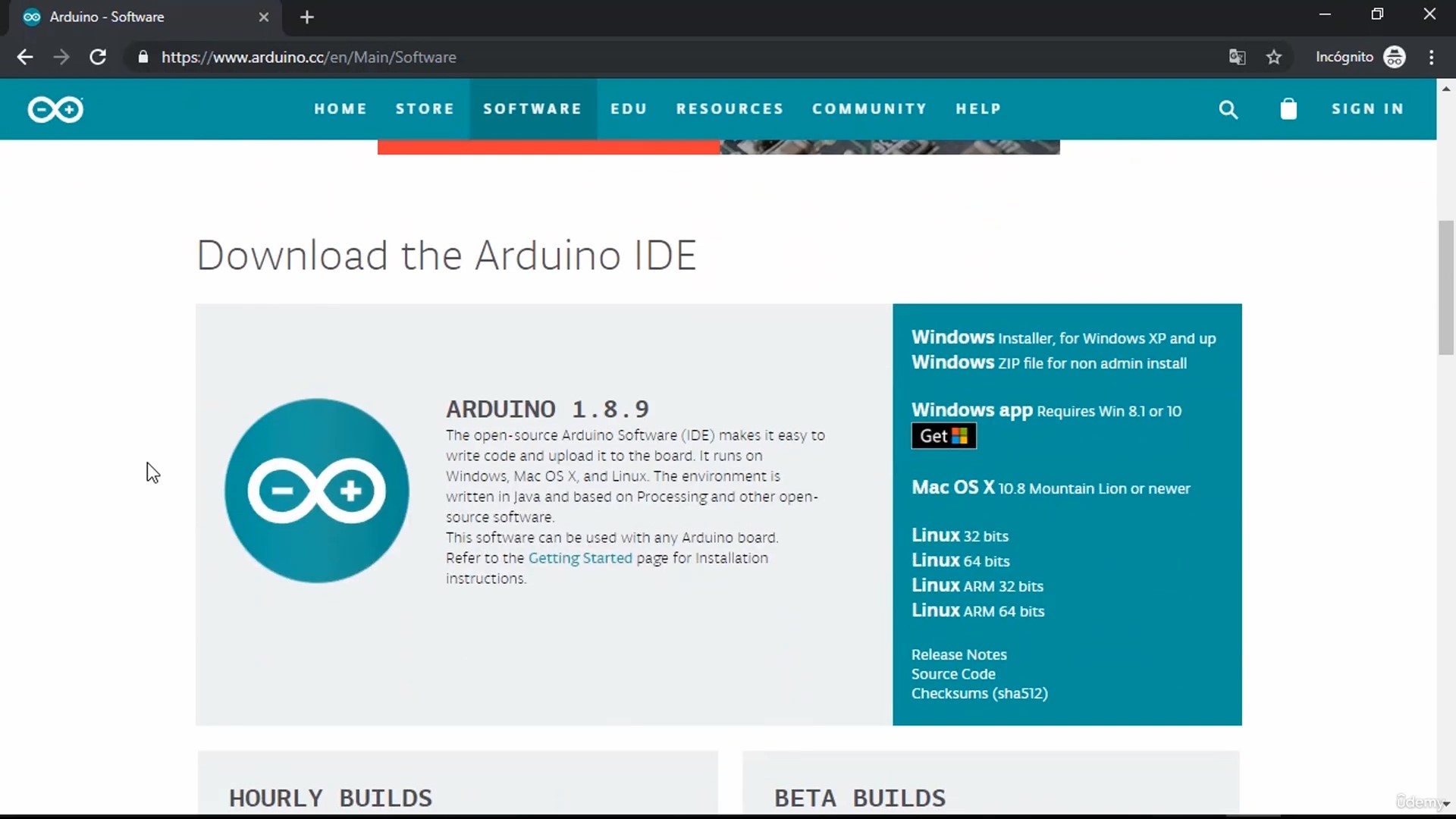Click the Download the Arduino IDE title
Viewport: 1456px width, 819px height.
(447, 255)
